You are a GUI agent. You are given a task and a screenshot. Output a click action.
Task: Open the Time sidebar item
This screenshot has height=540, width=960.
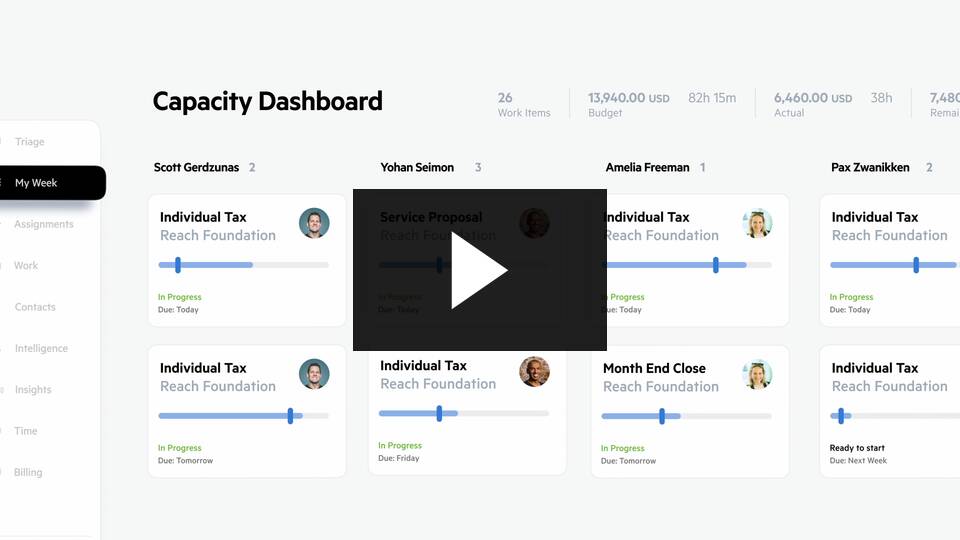26,431
